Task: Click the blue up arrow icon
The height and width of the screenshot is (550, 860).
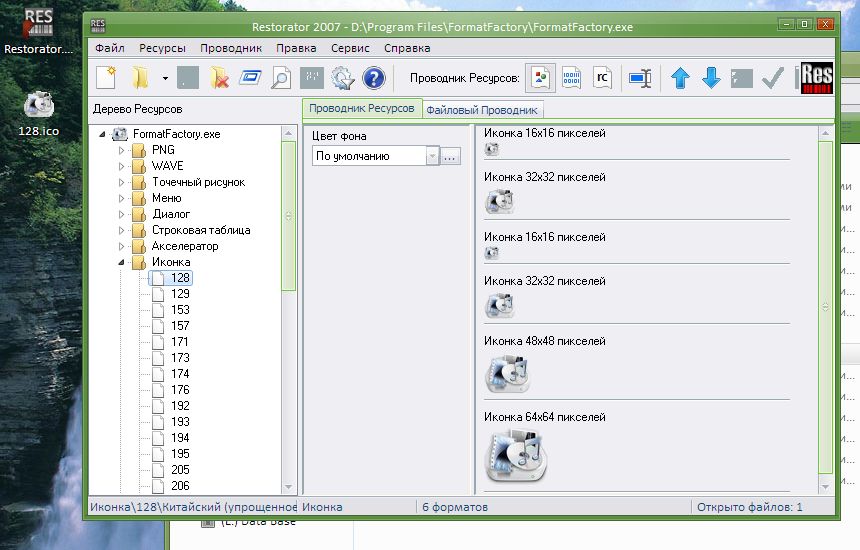Action: [x=680, y=78]
